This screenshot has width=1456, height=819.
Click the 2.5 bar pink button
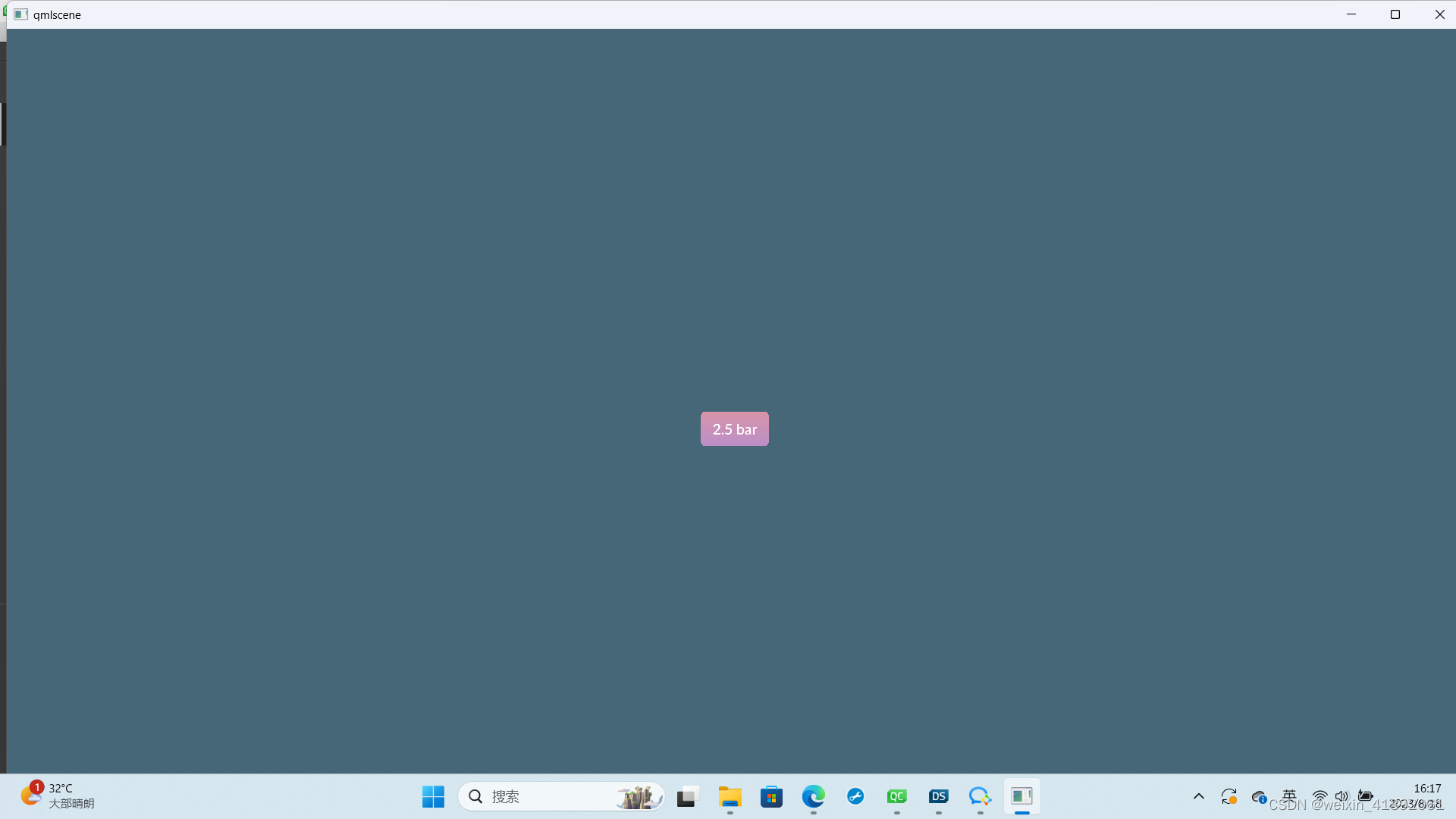734,429
